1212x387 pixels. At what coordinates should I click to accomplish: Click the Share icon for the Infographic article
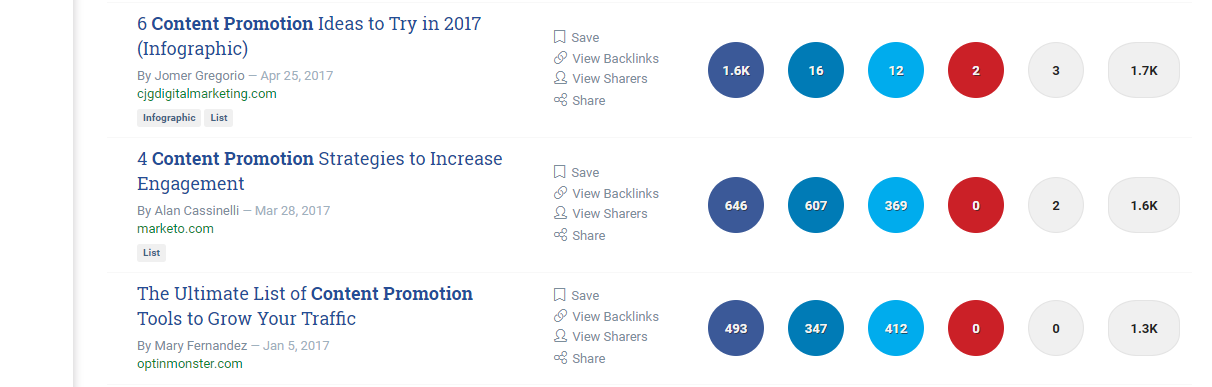tap(560, 100)
